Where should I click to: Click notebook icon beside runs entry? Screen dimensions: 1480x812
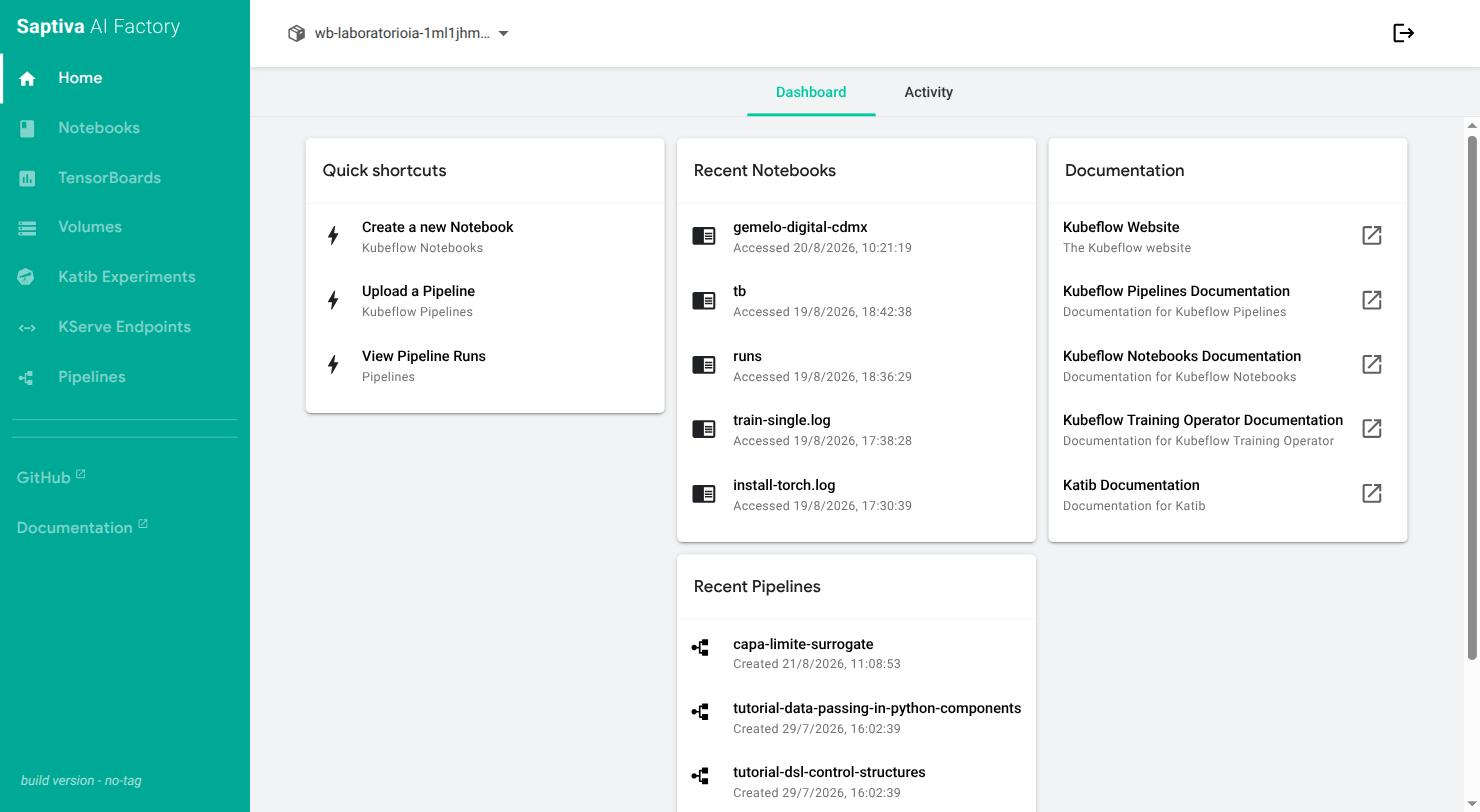[704, 365]
